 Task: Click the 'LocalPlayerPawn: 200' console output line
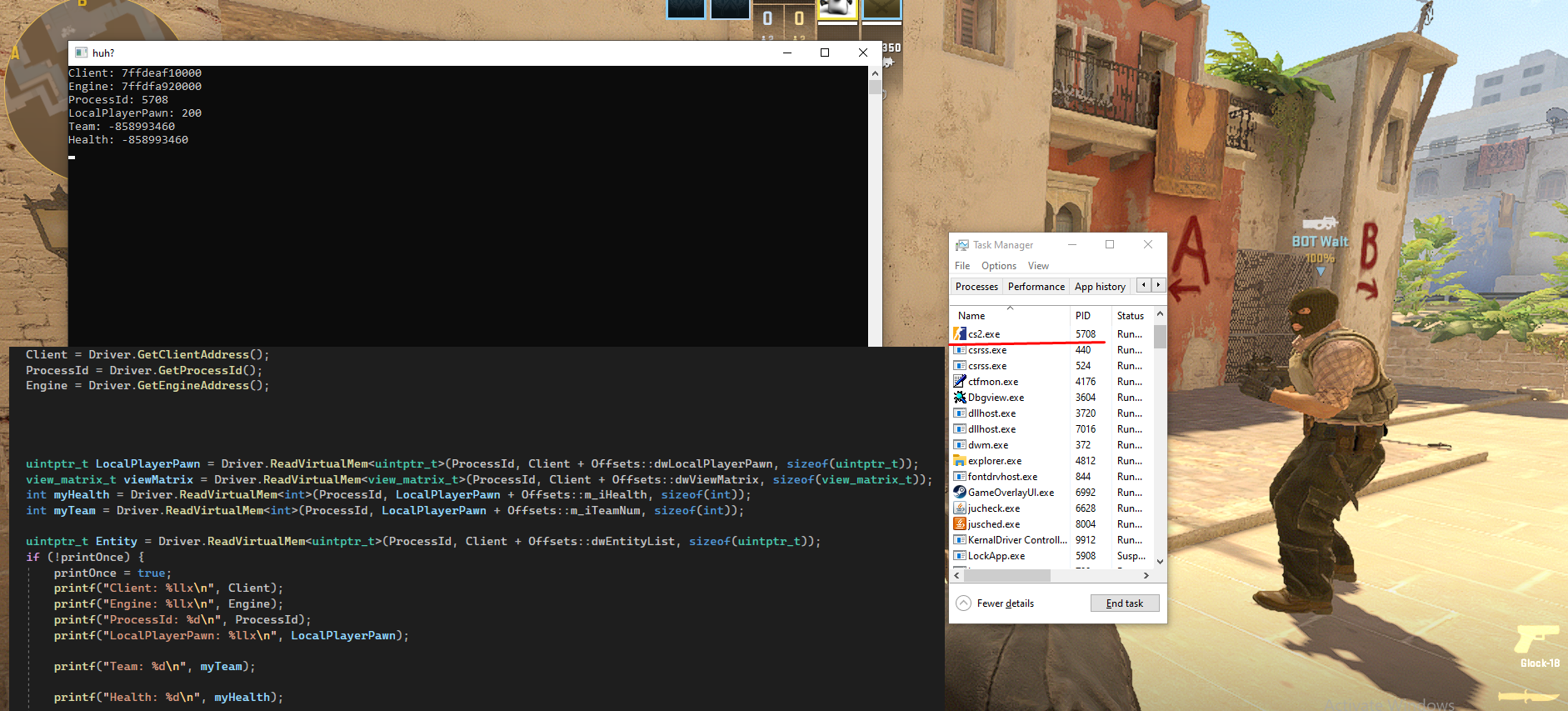[135, 113]
